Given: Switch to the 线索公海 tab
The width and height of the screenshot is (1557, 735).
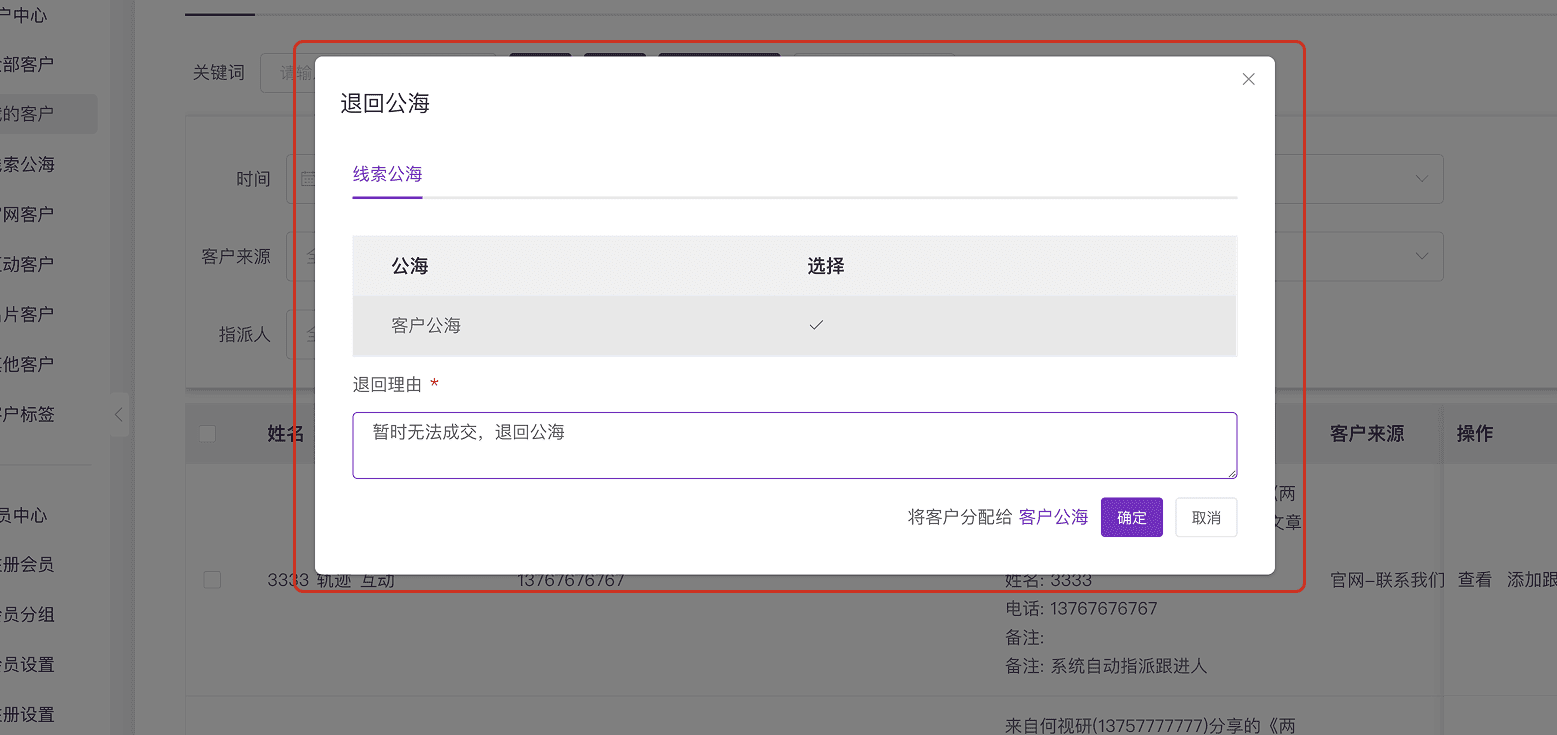Looking at the screenshot, I should pos(387,174).
